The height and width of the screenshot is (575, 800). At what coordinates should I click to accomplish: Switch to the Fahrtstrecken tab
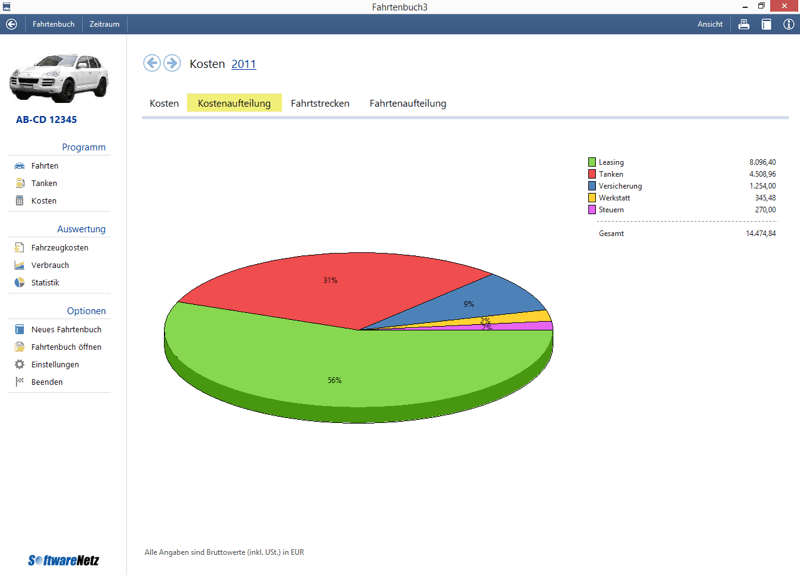click(x=320, y=103)
